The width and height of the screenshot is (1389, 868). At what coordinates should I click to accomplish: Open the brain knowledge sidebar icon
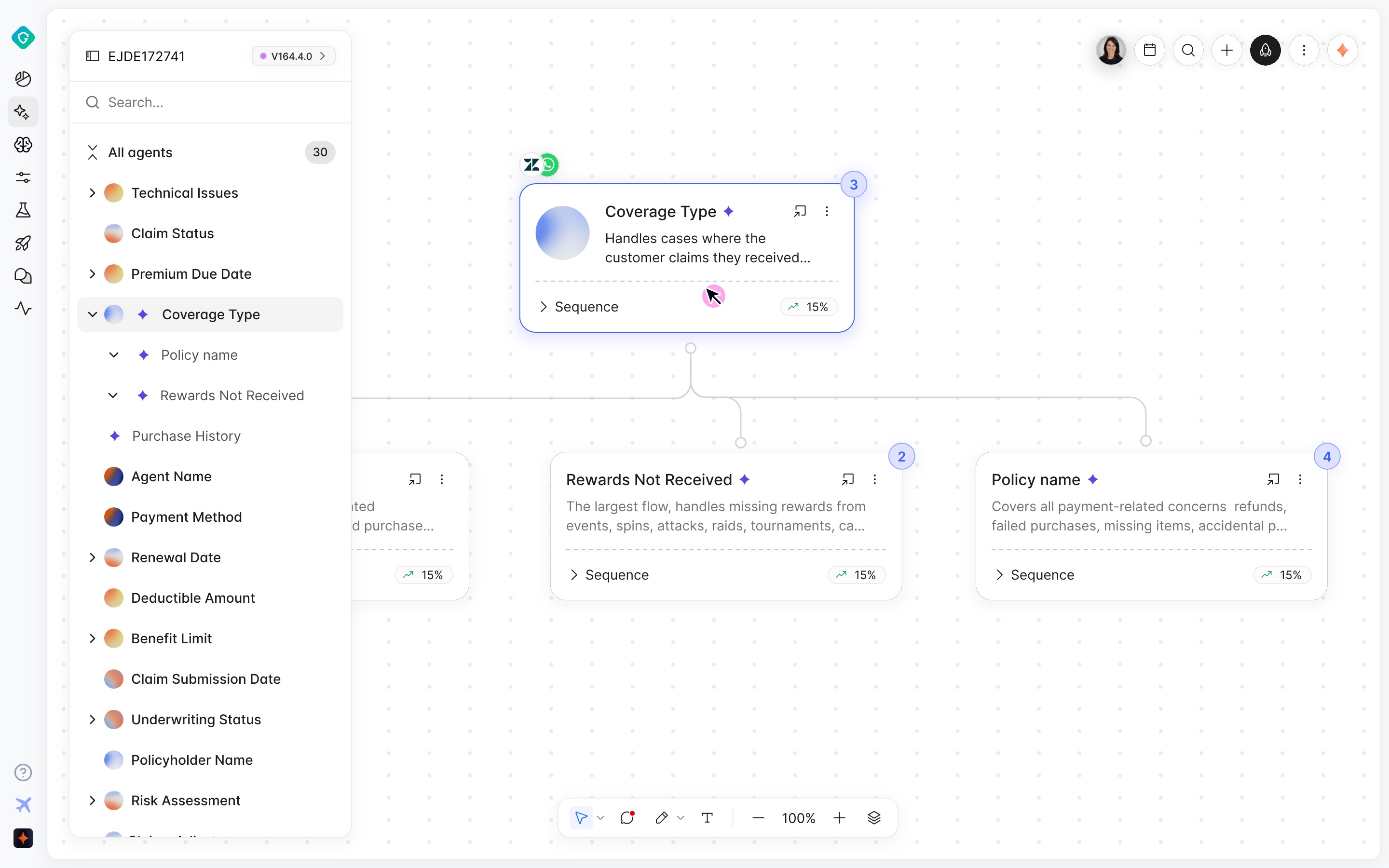click(23, 145)
